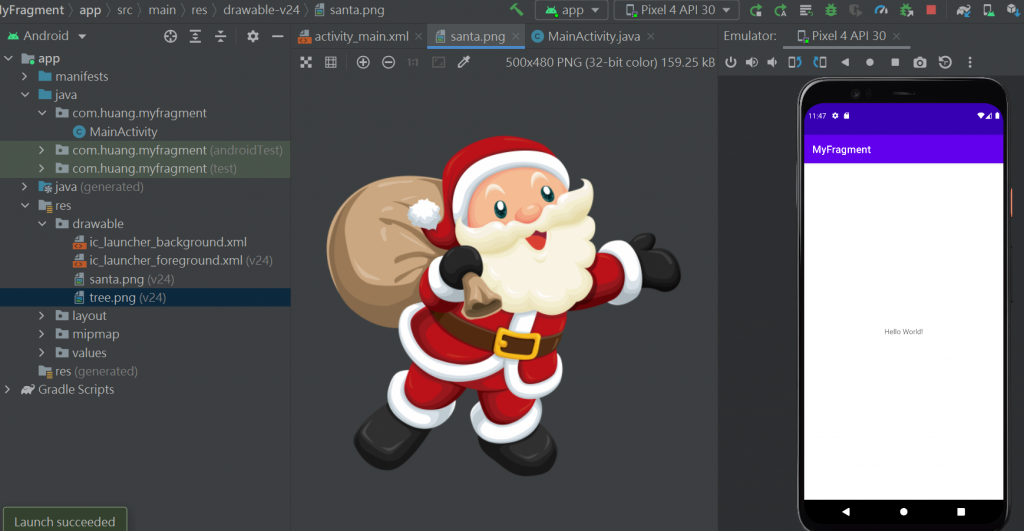Open emulator extended controls three-dot menu
The image size is (1024, 531).
970,62
